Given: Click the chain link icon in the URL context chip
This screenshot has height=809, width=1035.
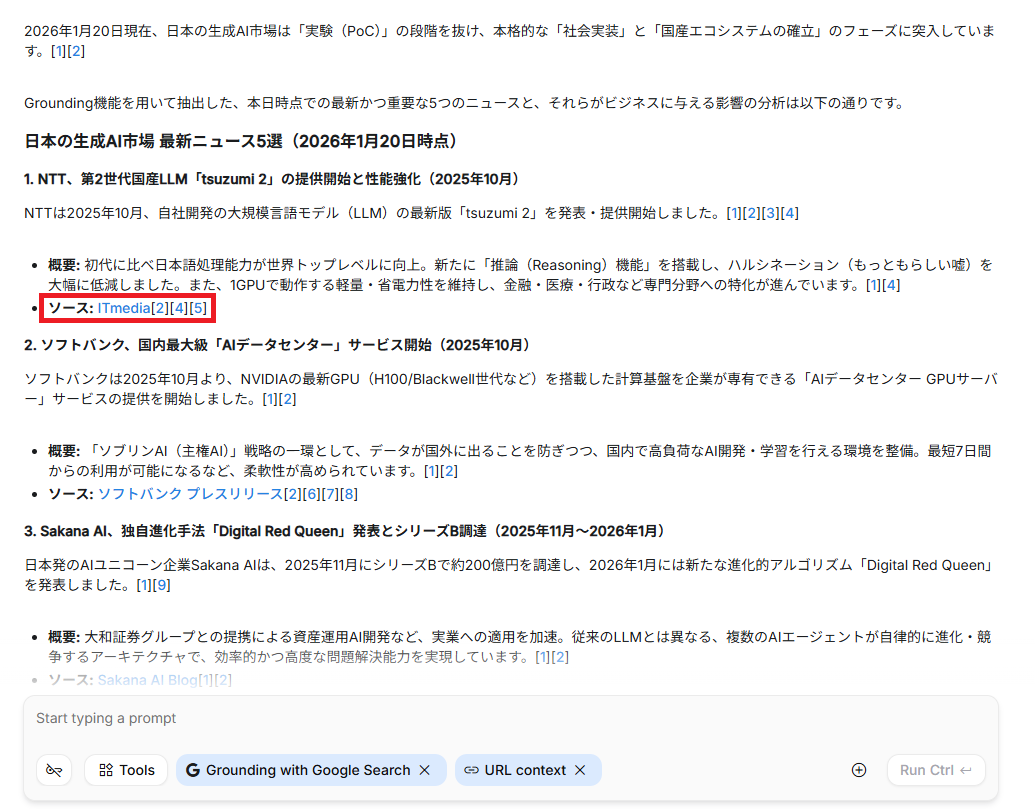Looking at the screenshot, I should 471,770.
